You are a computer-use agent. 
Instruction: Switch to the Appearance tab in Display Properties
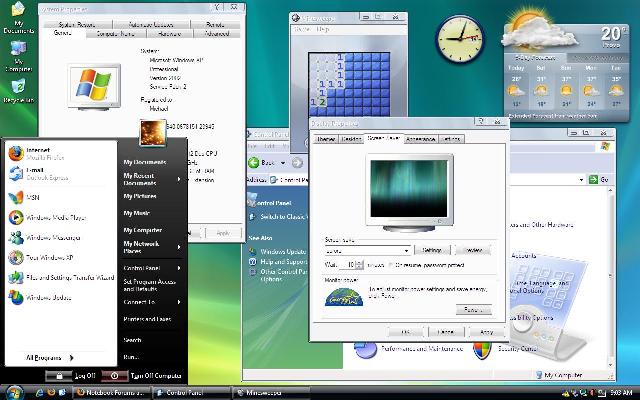pos(421,139)
